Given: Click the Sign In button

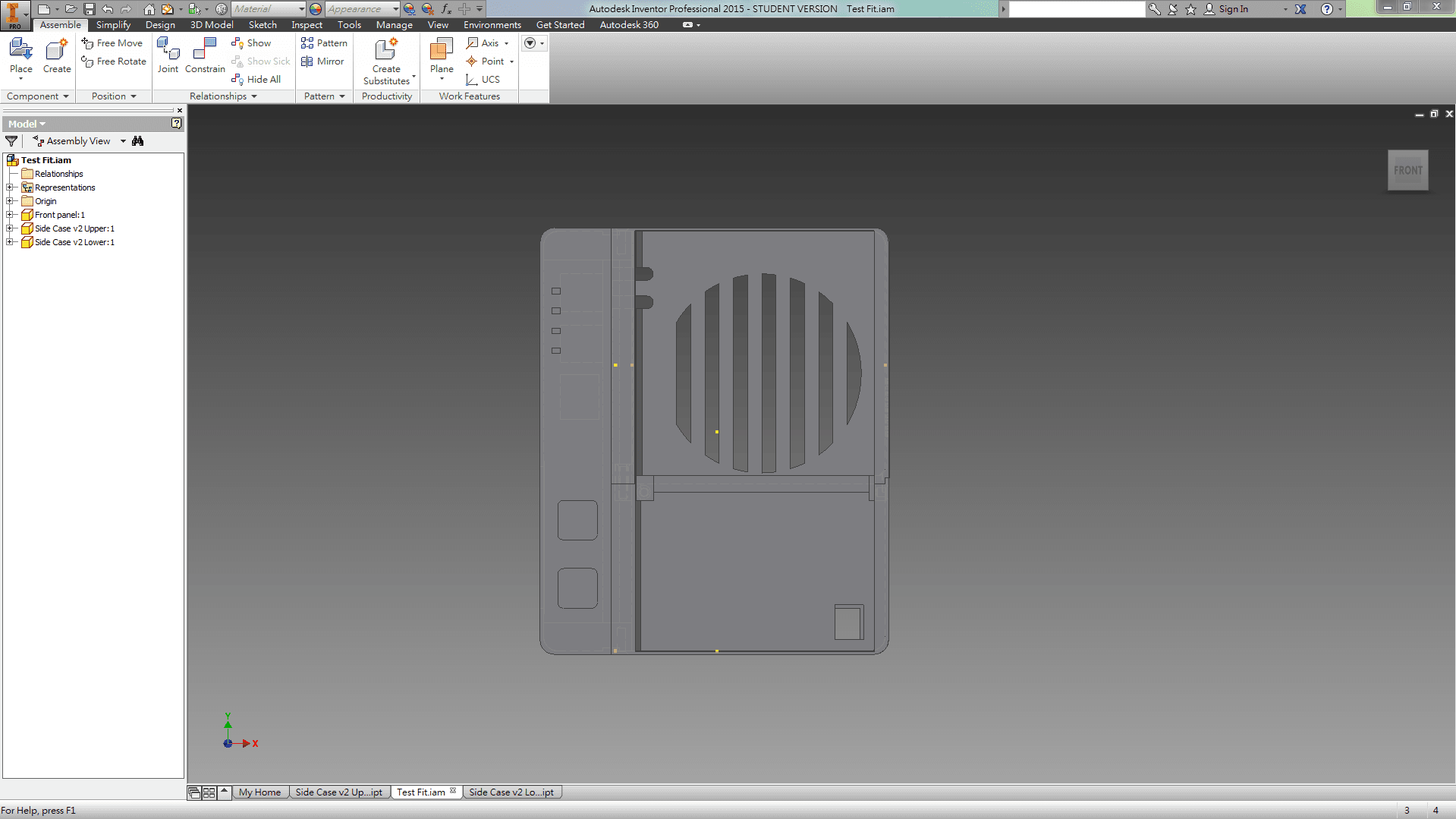Looking at the screenshot, I should 1233,8.
